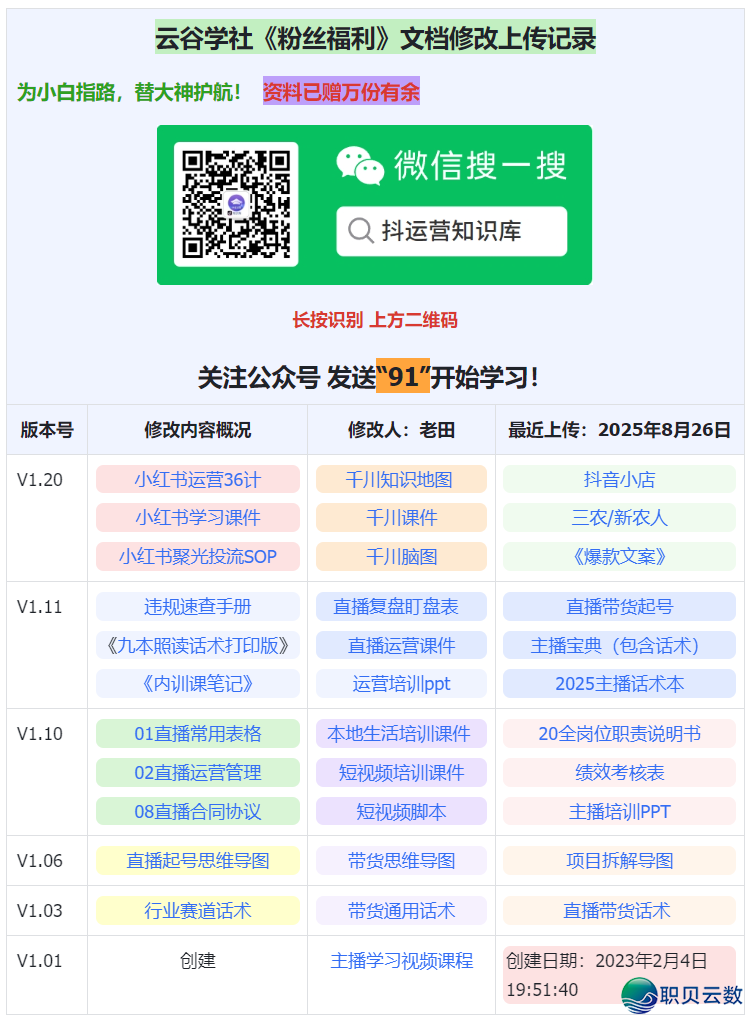Open the 违规速查手册 link
This screenshot has height=1020, width=750.
198,606
